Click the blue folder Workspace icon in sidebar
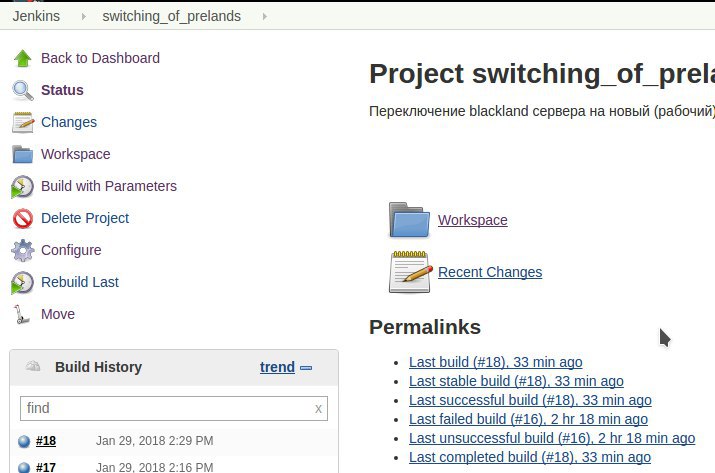This screenshot has height=473, width=715. click(22, 154)
